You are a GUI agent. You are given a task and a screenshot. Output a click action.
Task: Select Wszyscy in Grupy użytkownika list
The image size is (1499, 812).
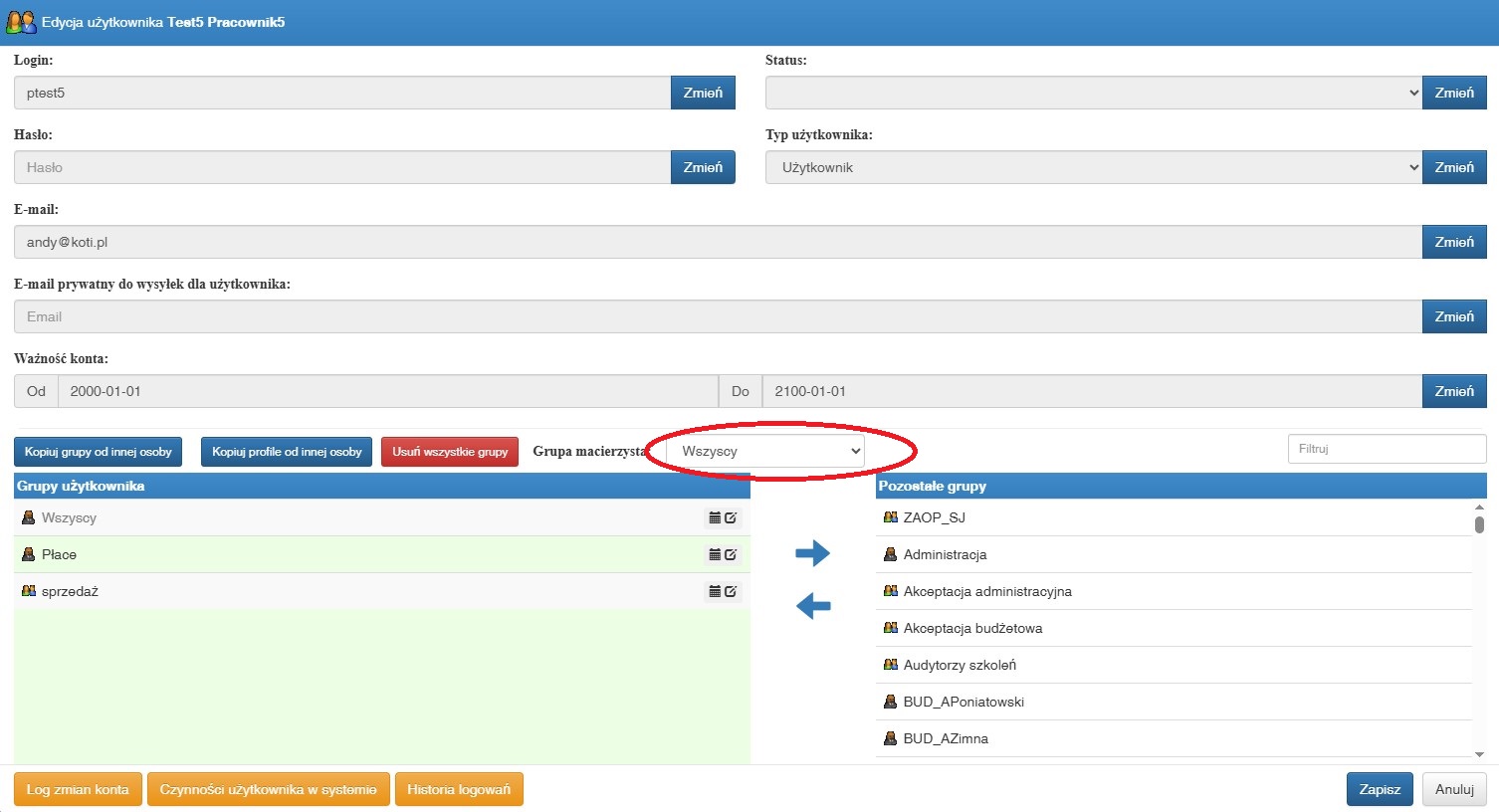382,517
